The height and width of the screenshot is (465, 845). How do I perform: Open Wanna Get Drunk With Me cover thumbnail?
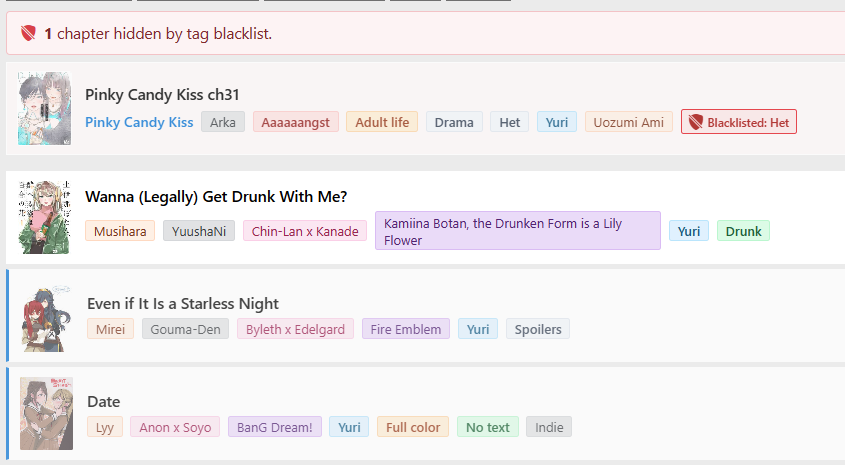44,217
